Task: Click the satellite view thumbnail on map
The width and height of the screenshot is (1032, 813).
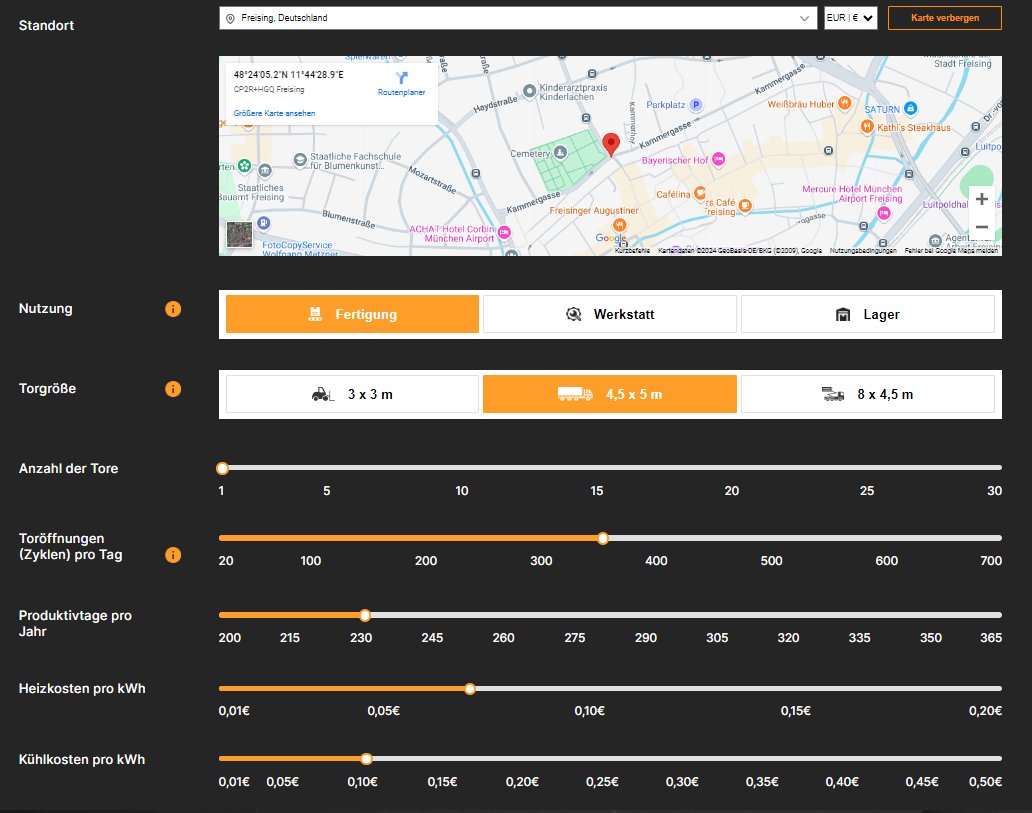Action: [x=240, y=234]
